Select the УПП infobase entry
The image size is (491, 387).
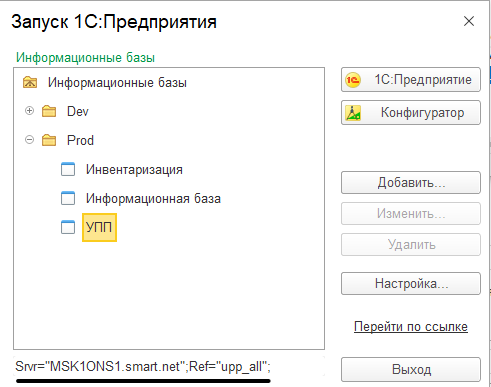[99, 227]
